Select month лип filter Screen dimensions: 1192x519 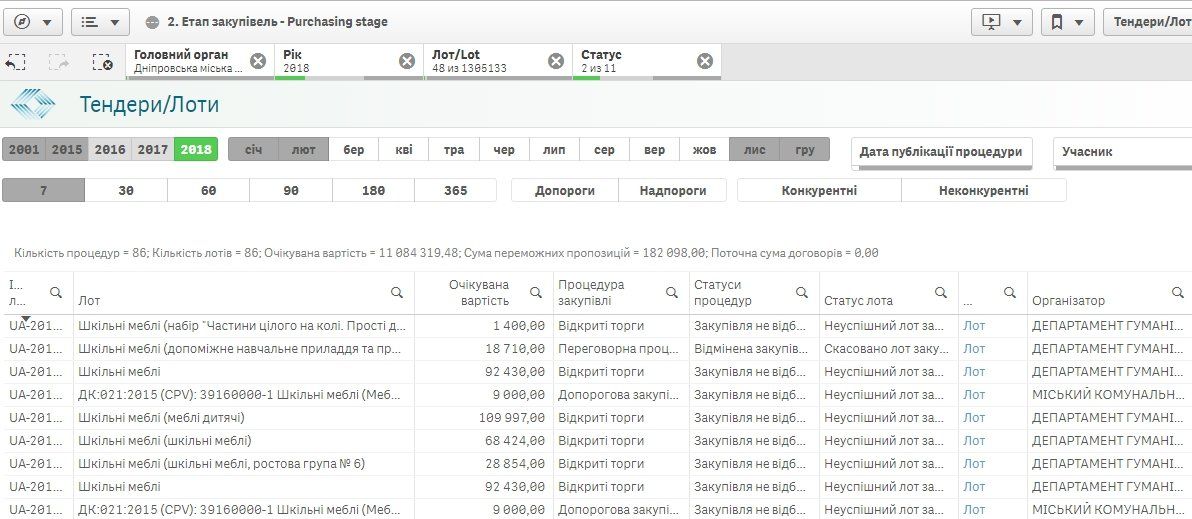click(554, 150)
